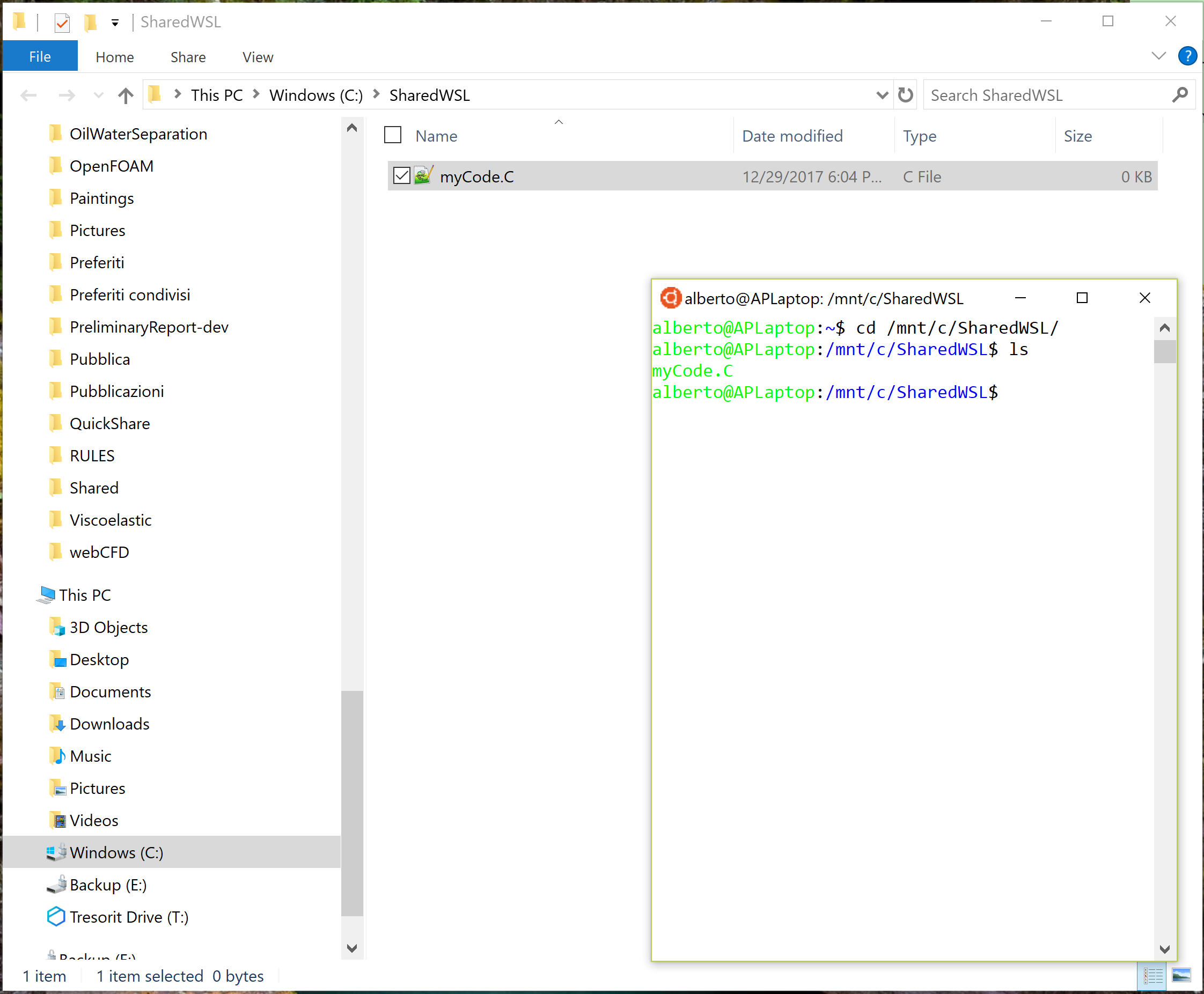This screenshot has width=1204, height=994.
Task: Open Music under This PC
Action: point(91,756)
